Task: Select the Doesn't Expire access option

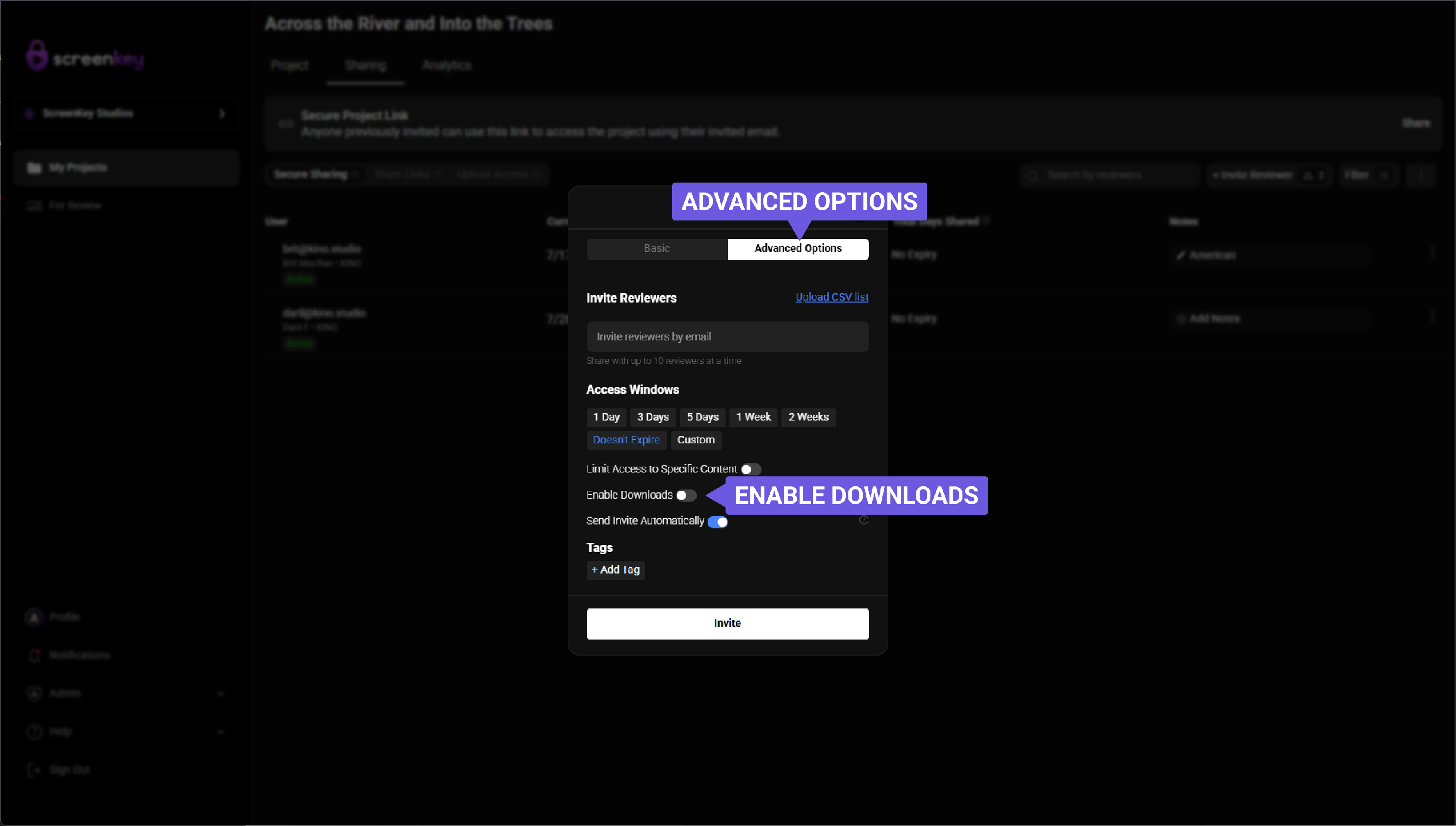Action: [627, 439]
